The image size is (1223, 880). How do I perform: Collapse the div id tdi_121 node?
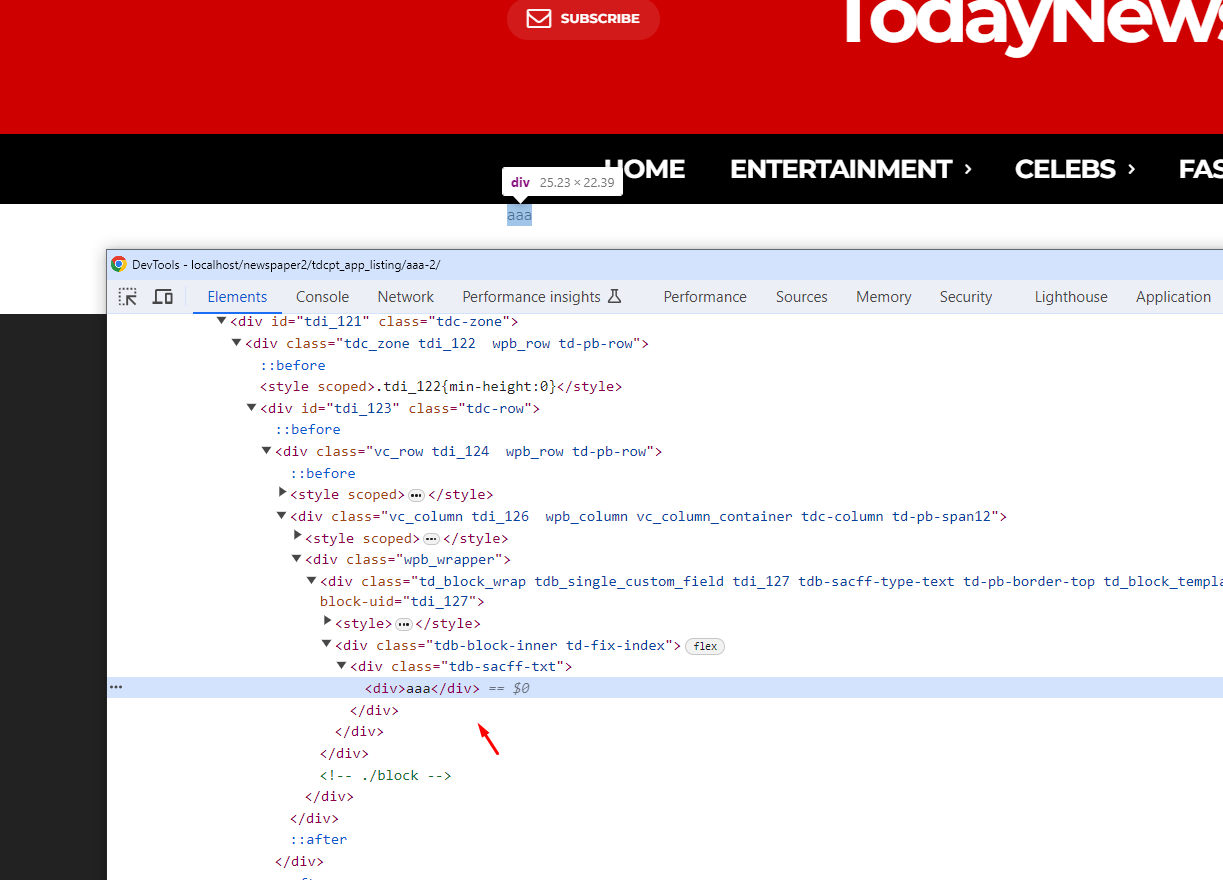221,321
